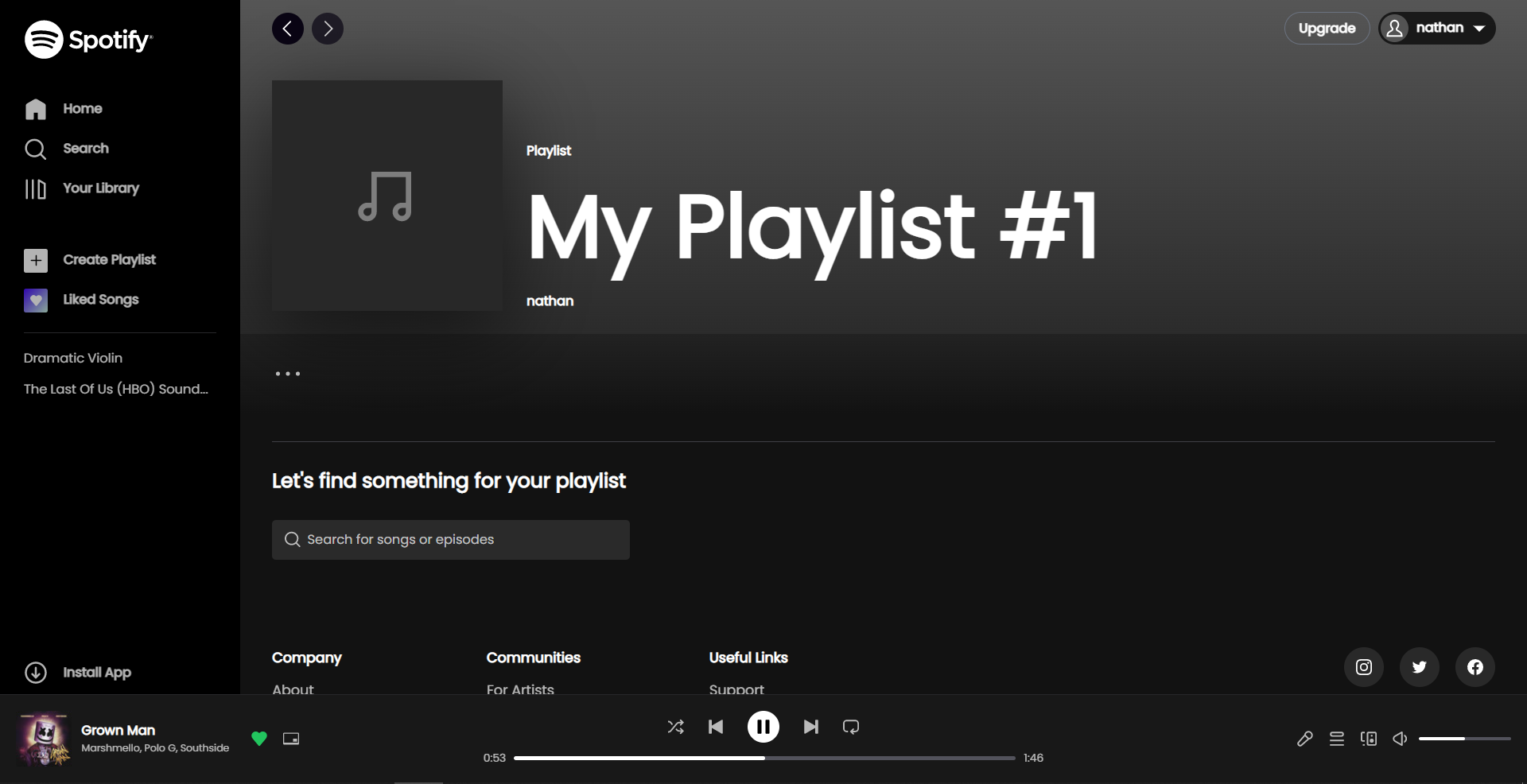Open the Dramatic Violin playlist
The width and height of the screenshot is (1527, 784).
click(72, 358)
